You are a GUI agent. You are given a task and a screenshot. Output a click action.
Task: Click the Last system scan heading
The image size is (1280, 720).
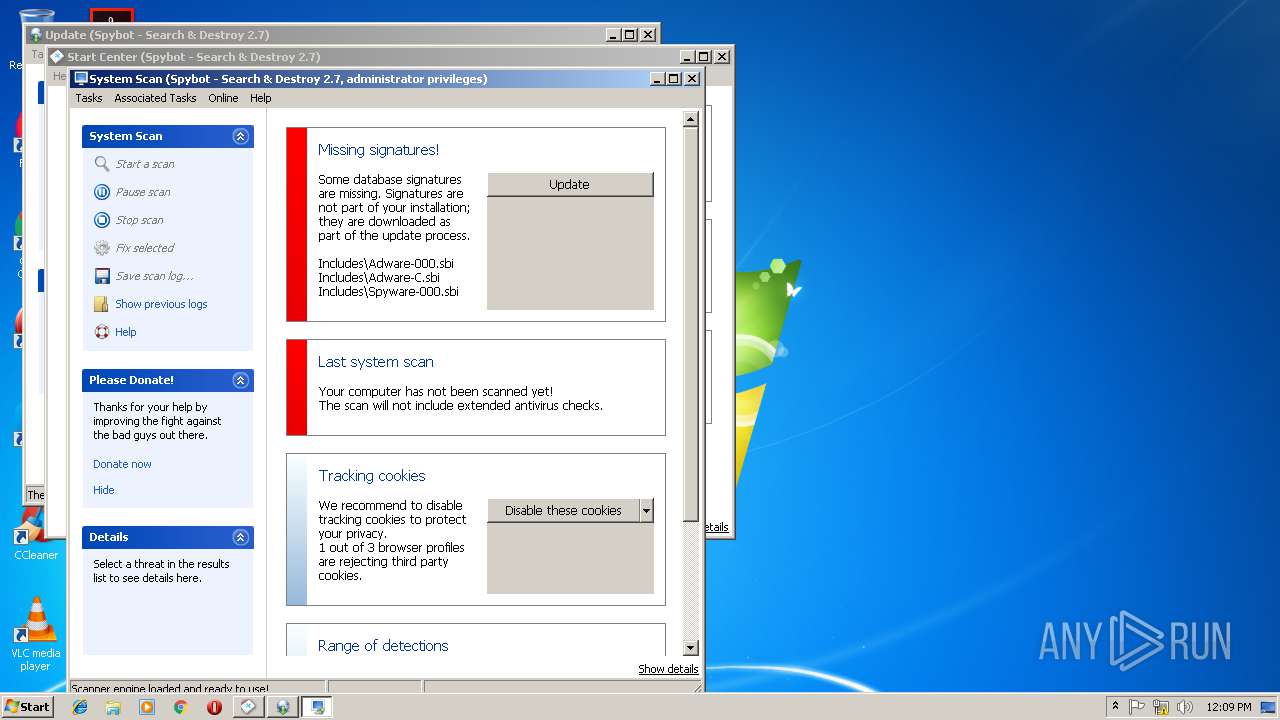point(375,362)
